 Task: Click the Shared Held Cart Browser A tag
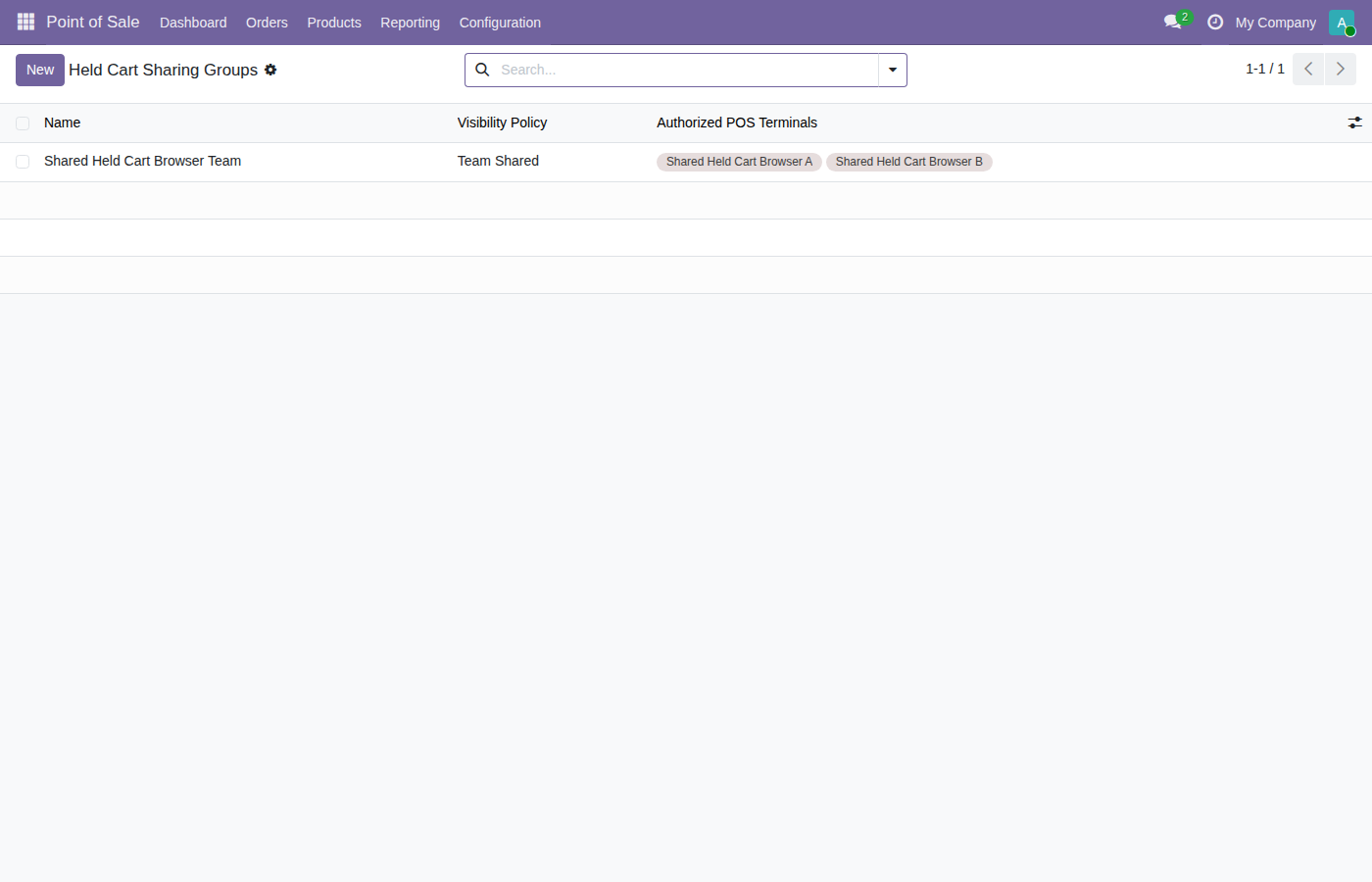pyautogui.click(x=739, y=162)
